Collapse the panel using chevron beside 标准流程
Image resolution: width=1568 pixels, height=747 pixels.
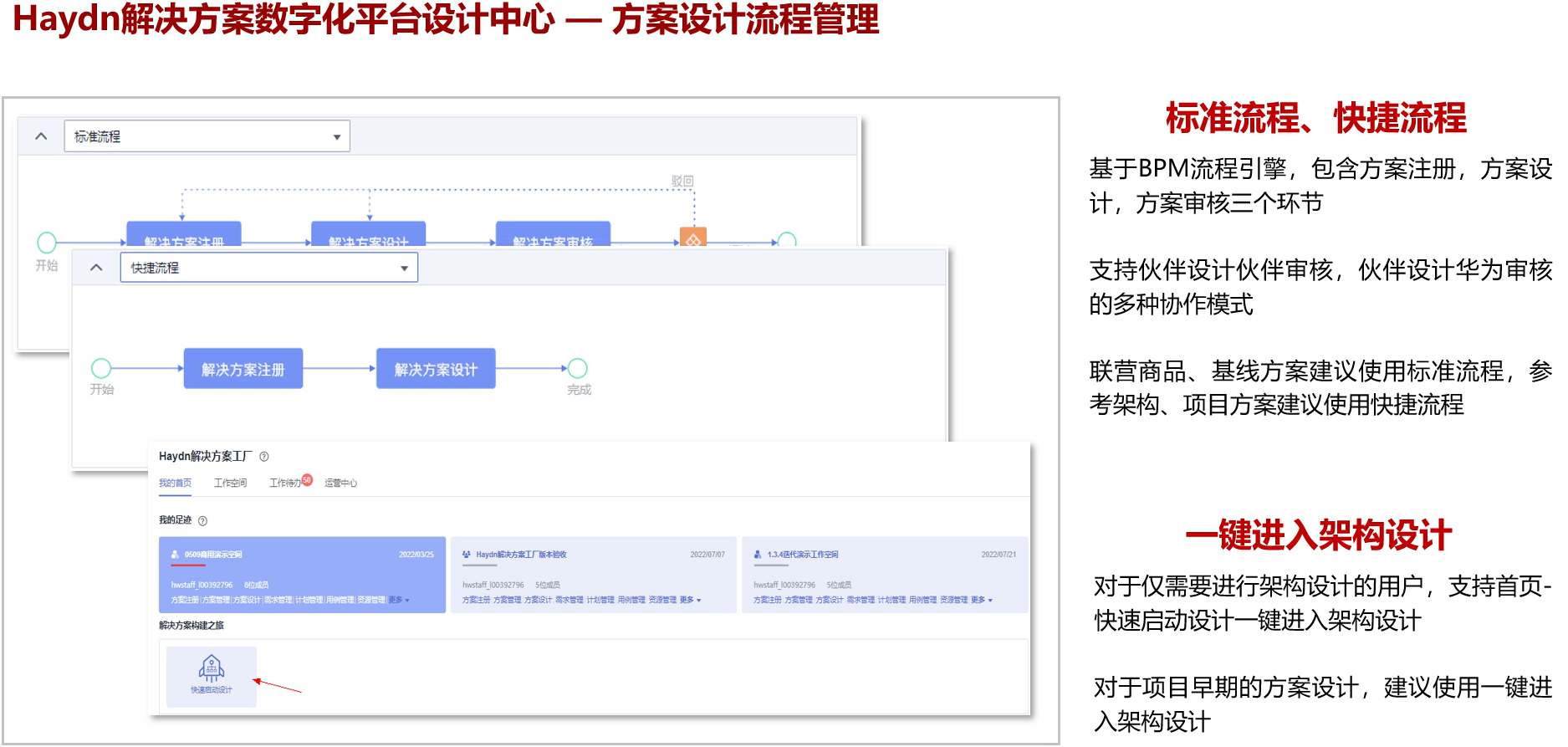tap(41, 136)
